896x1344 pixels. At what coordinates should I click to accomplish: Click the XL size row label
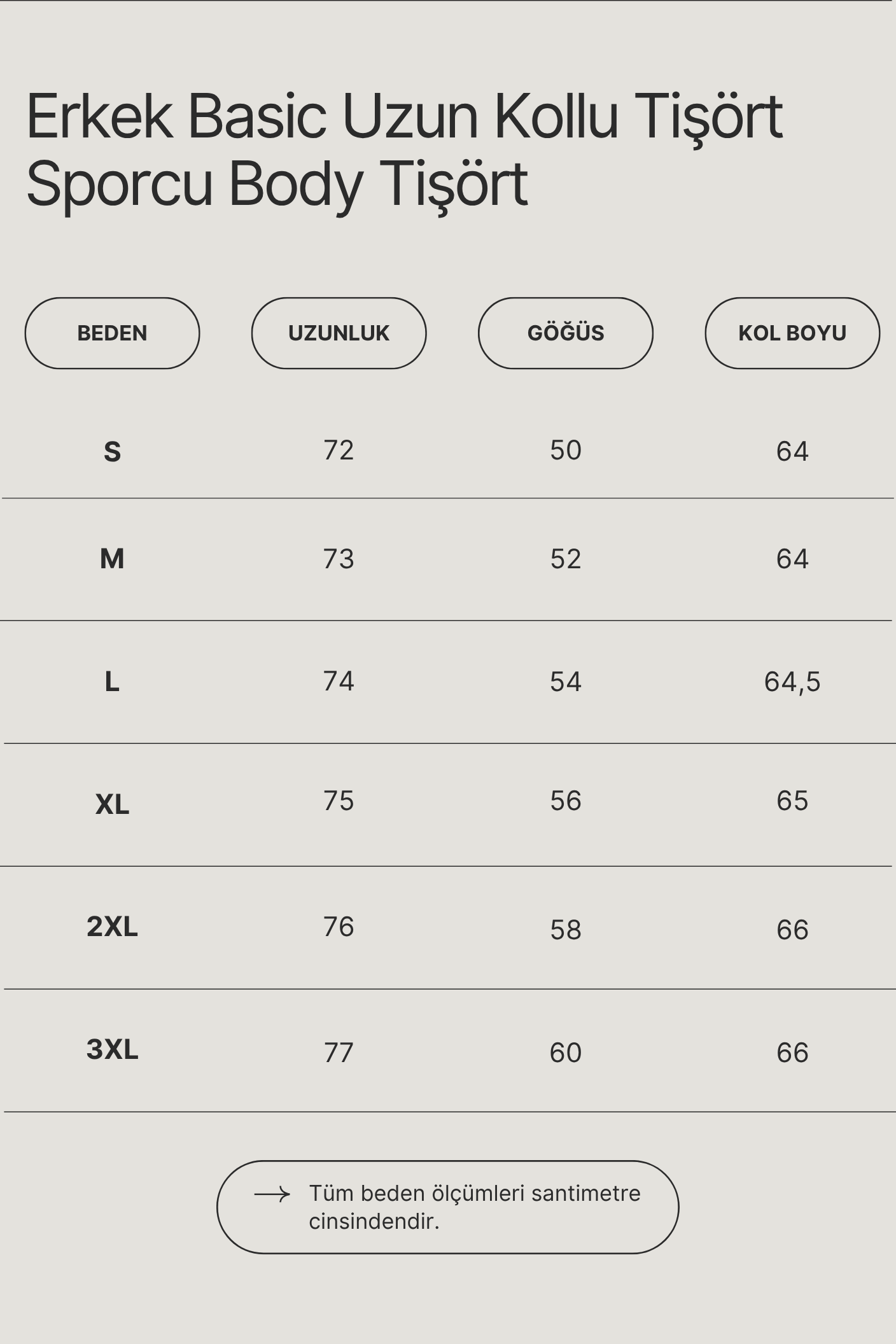coord(112,804)
